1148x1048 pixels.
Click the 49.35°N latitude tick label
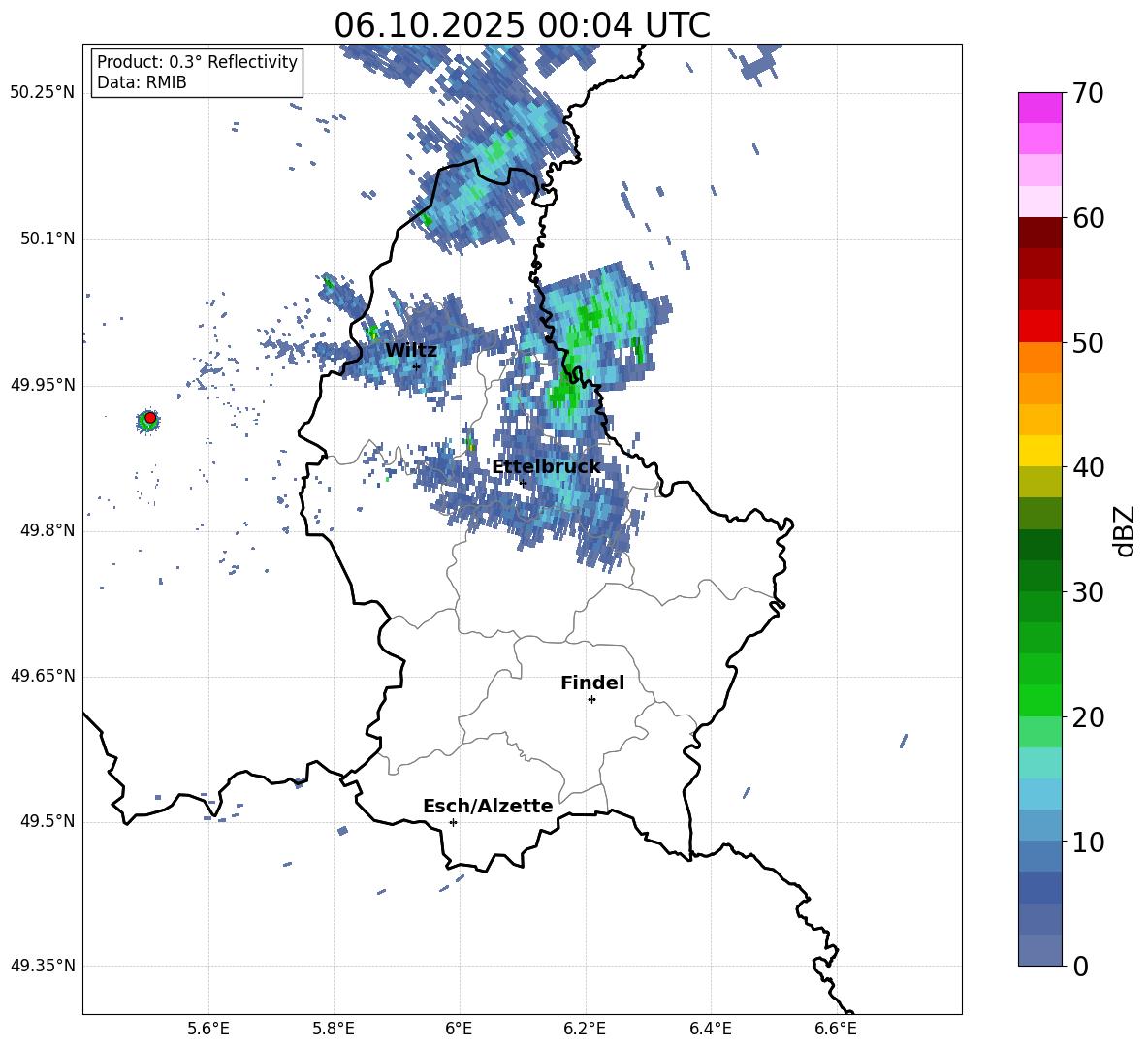coord(43,966)
